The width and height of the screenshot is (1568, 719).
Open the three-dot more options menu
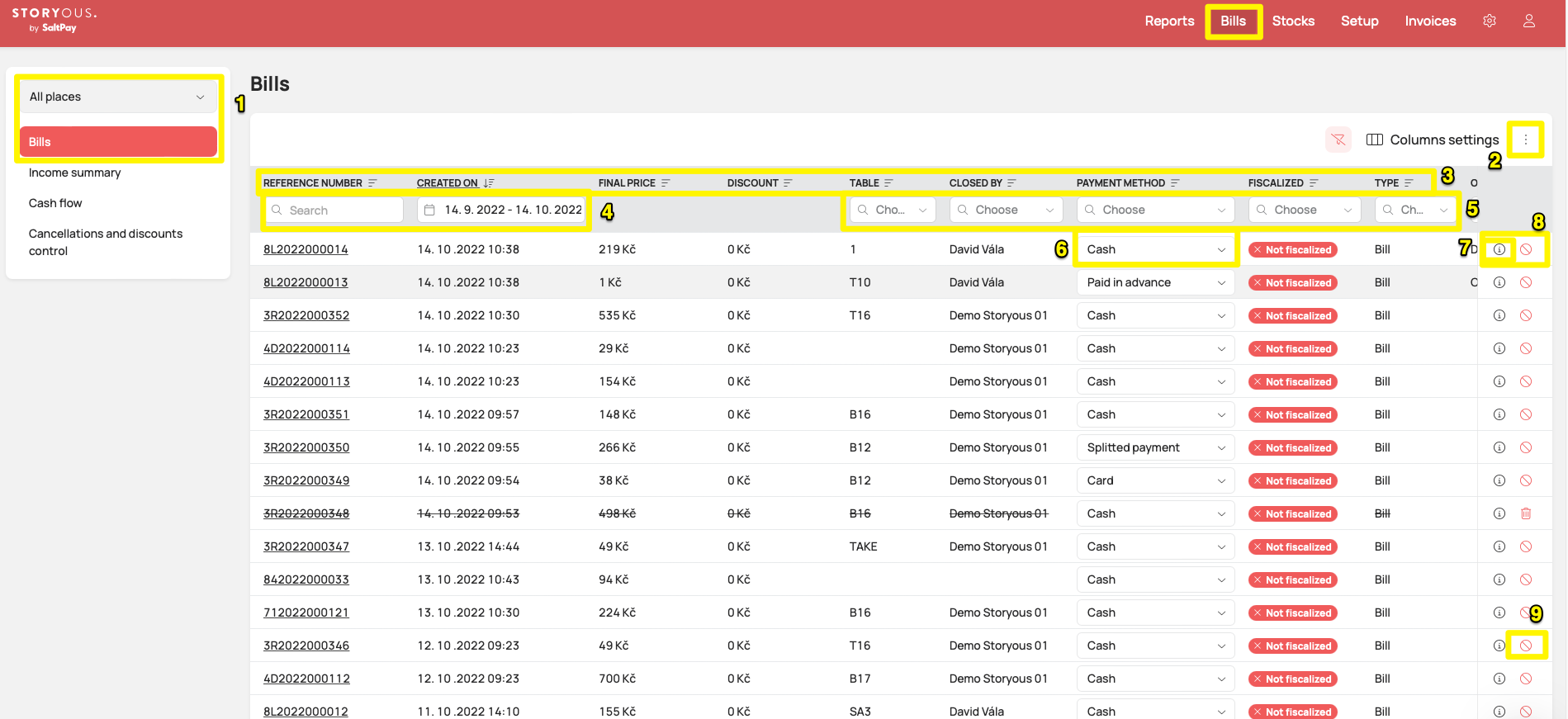coord(1526,140)
